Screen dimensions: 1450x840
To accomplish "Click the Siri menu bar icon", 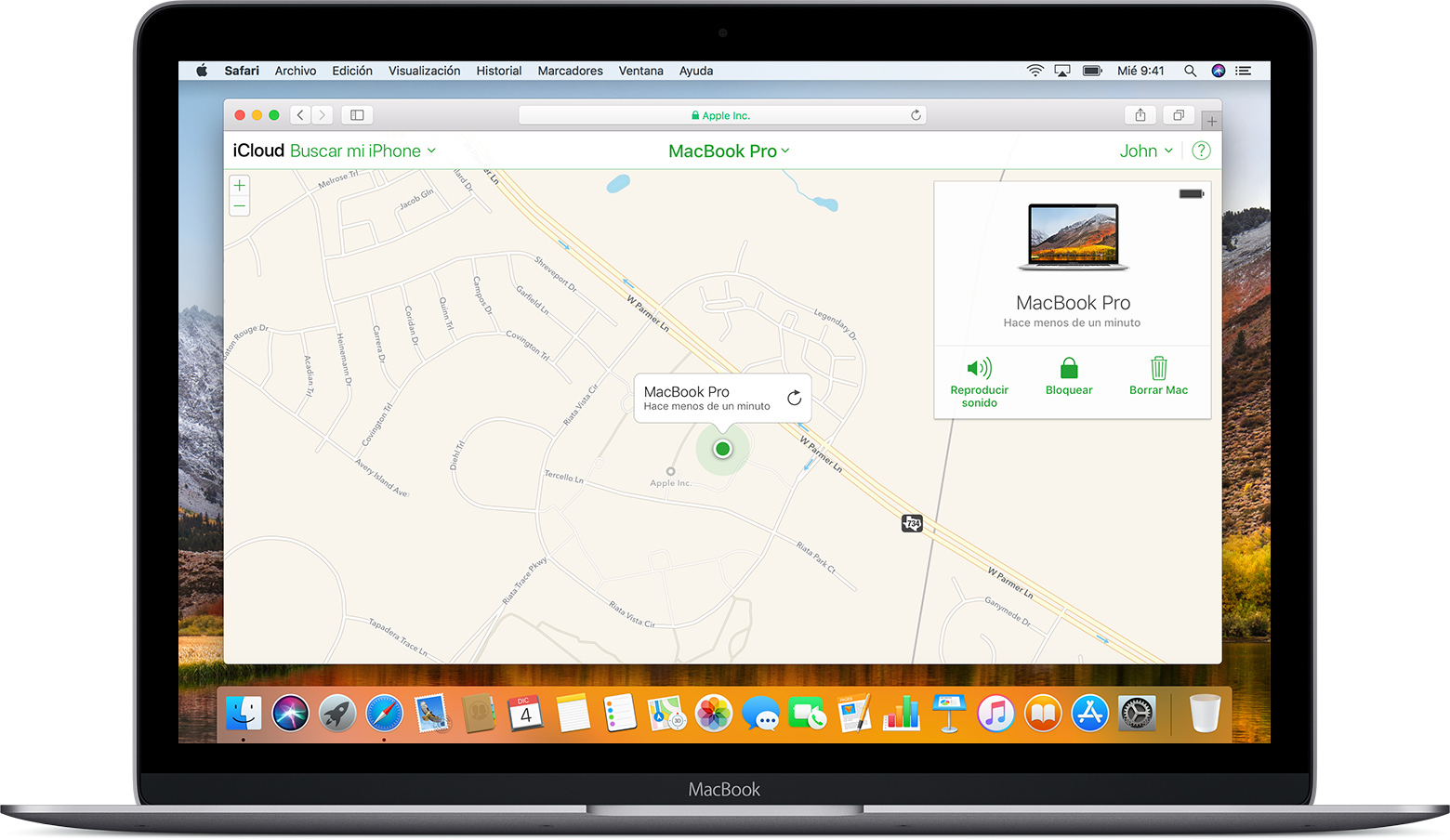I will [x=1219, y=71].
